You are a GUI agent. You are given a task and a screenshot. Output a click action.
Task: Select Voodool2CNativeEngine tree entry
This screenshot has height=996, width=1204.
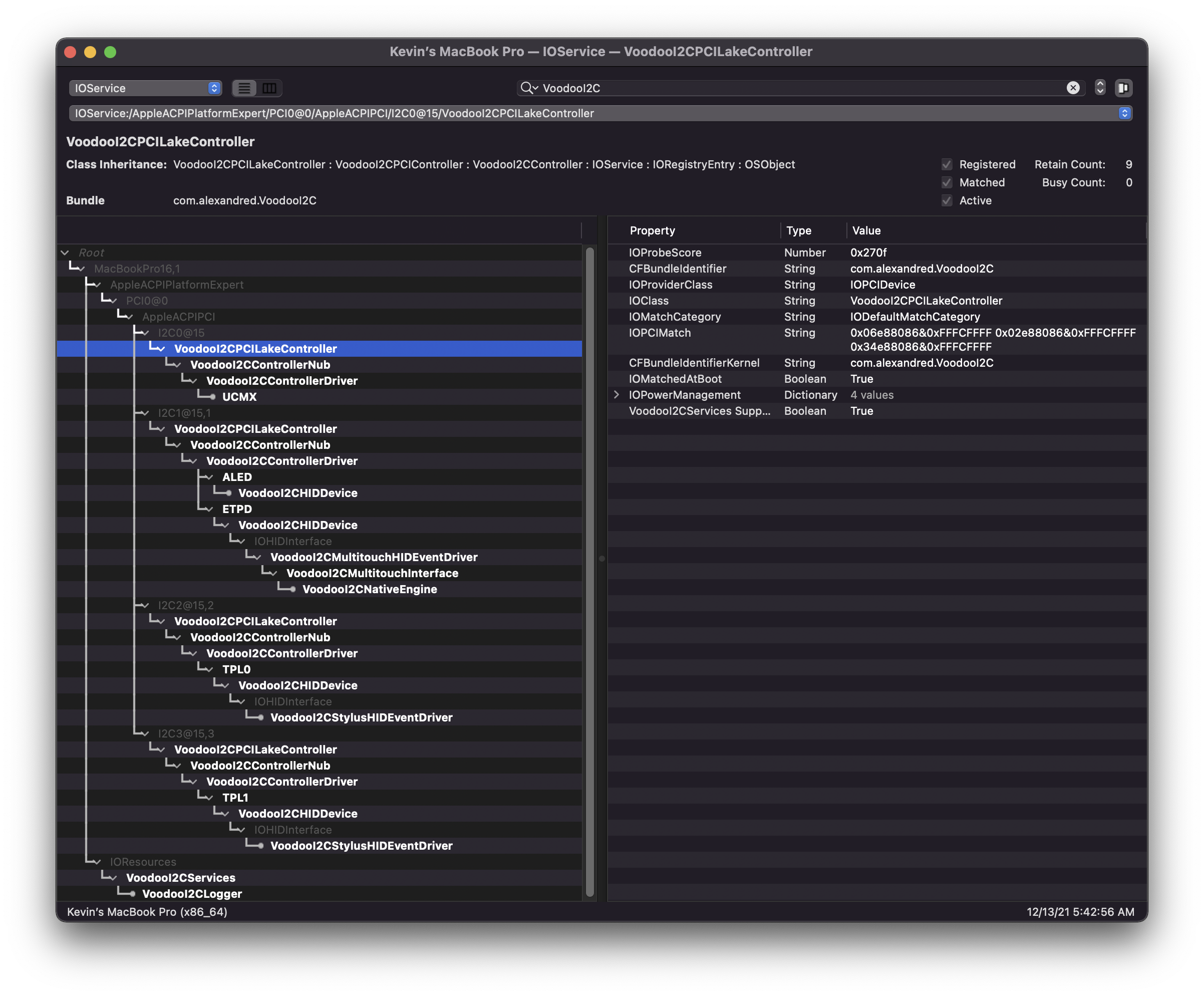[x=369, y=589]
